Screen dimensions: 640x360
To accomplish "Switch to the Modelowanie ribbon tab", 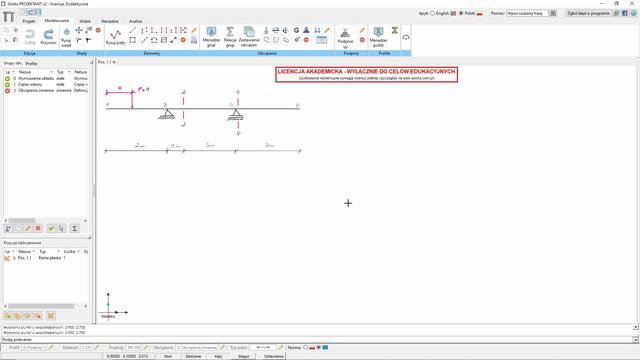I will (57, 21).
